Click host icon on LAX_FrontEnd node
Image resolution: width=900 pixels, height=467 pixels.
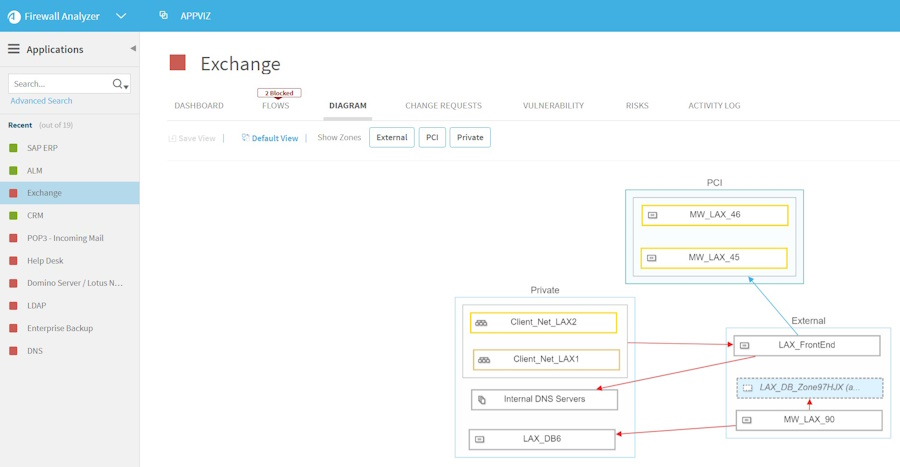point(744,345)
